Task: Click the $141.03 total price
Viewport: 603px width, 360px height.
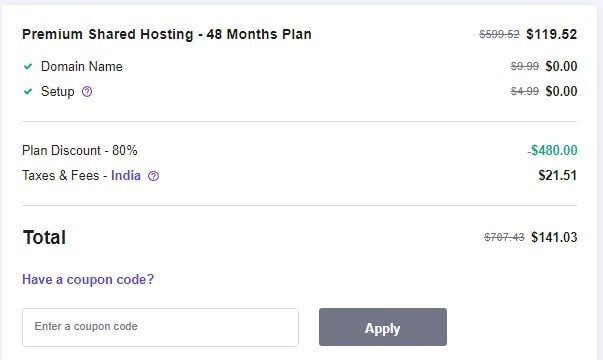Action: (x=554, y=237)
